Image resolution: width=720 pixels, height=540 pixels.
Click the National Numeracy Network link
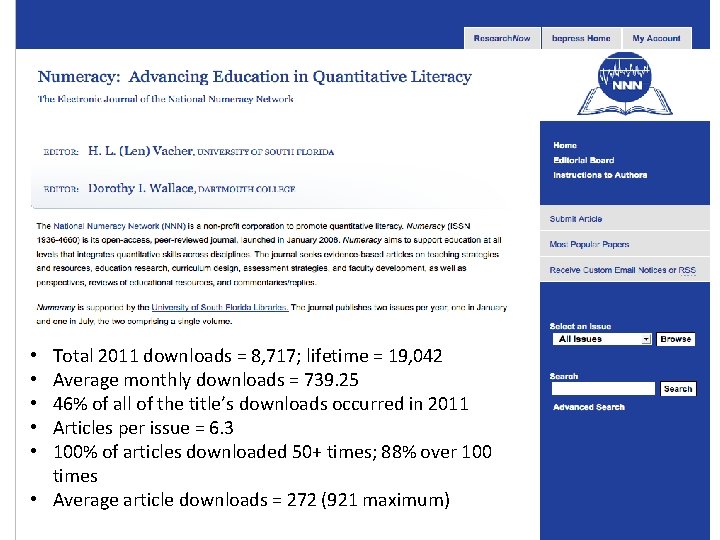(x=120, y=226)
